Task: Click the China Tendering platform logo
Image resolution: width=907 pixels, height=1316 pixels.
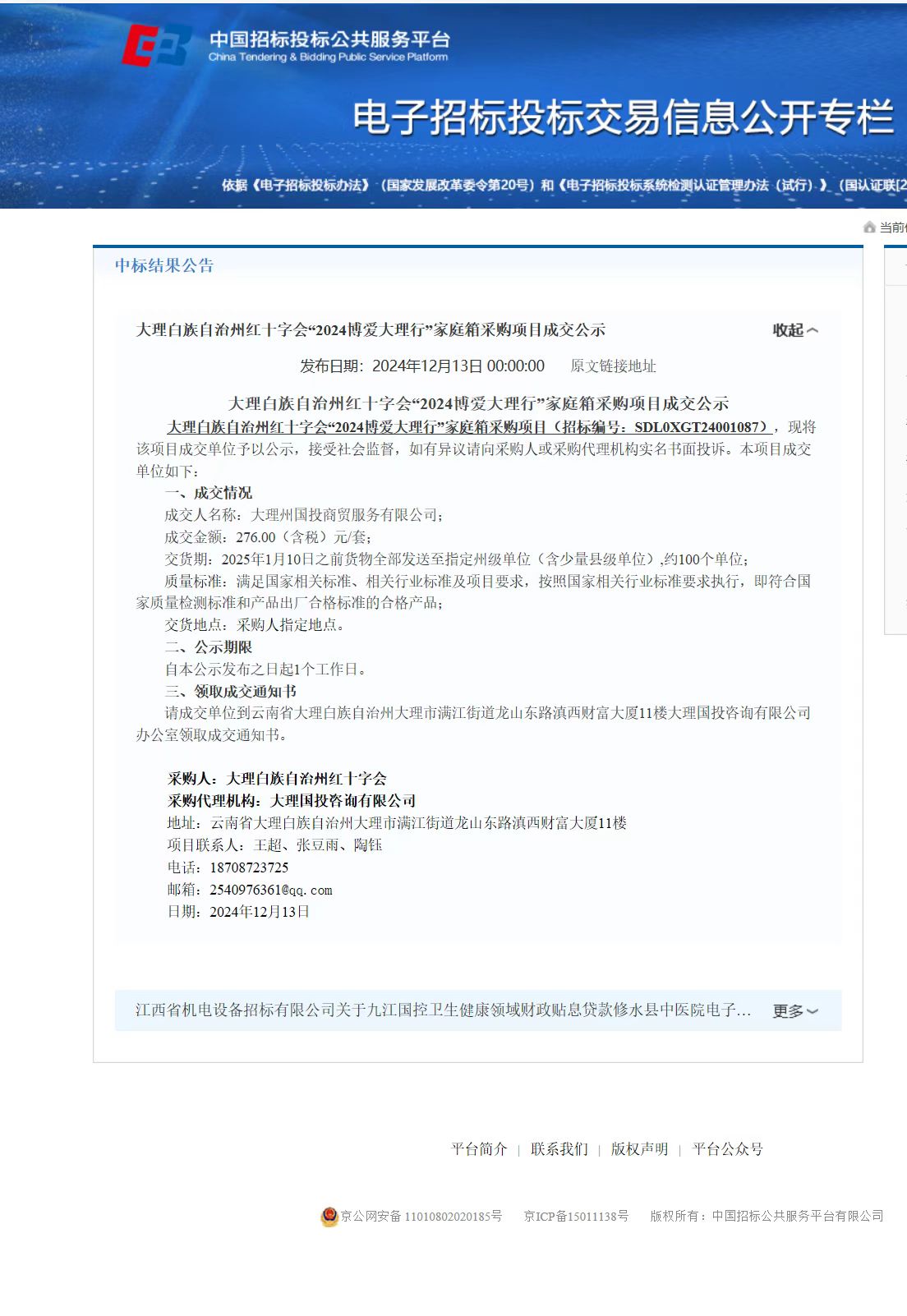Action: tap(156, 45)
